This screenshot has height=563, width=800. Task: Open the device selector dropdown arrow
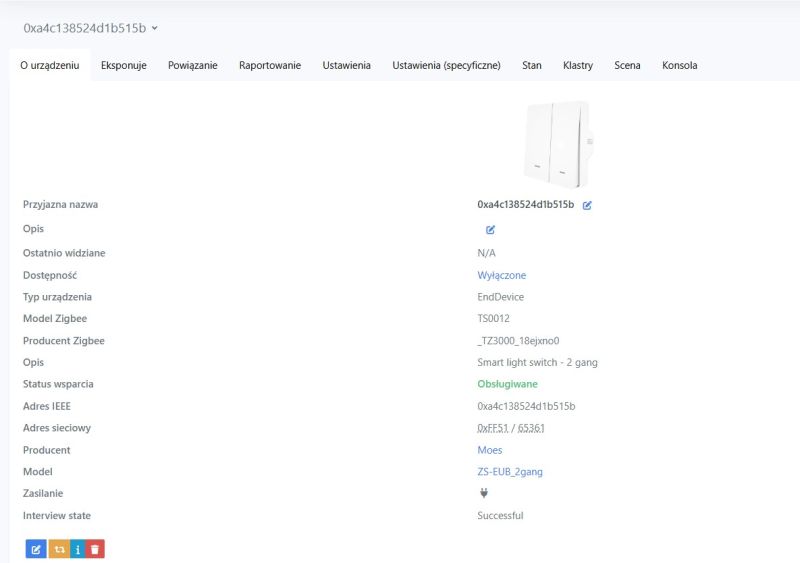tap(155, 28)
